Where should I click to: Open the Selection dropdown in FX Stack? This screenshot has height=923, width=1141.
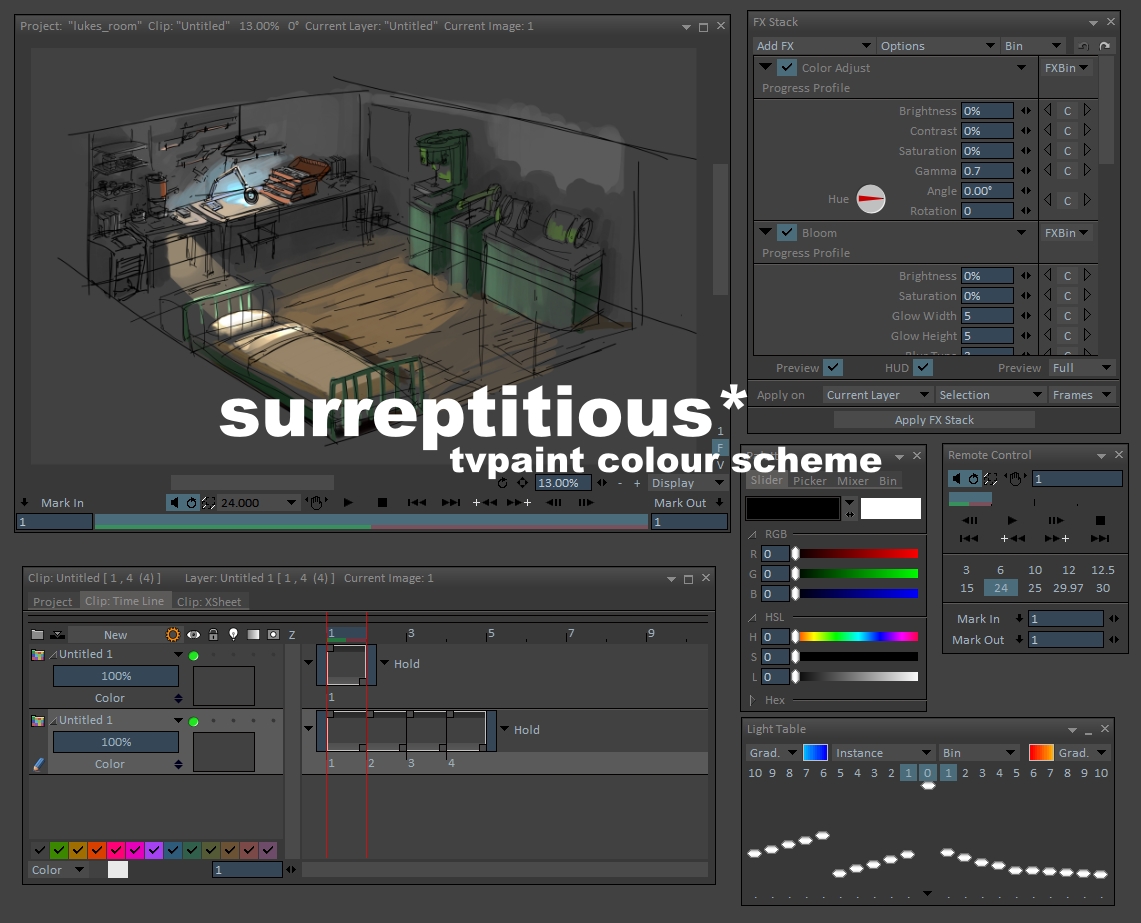coord(990,395)
